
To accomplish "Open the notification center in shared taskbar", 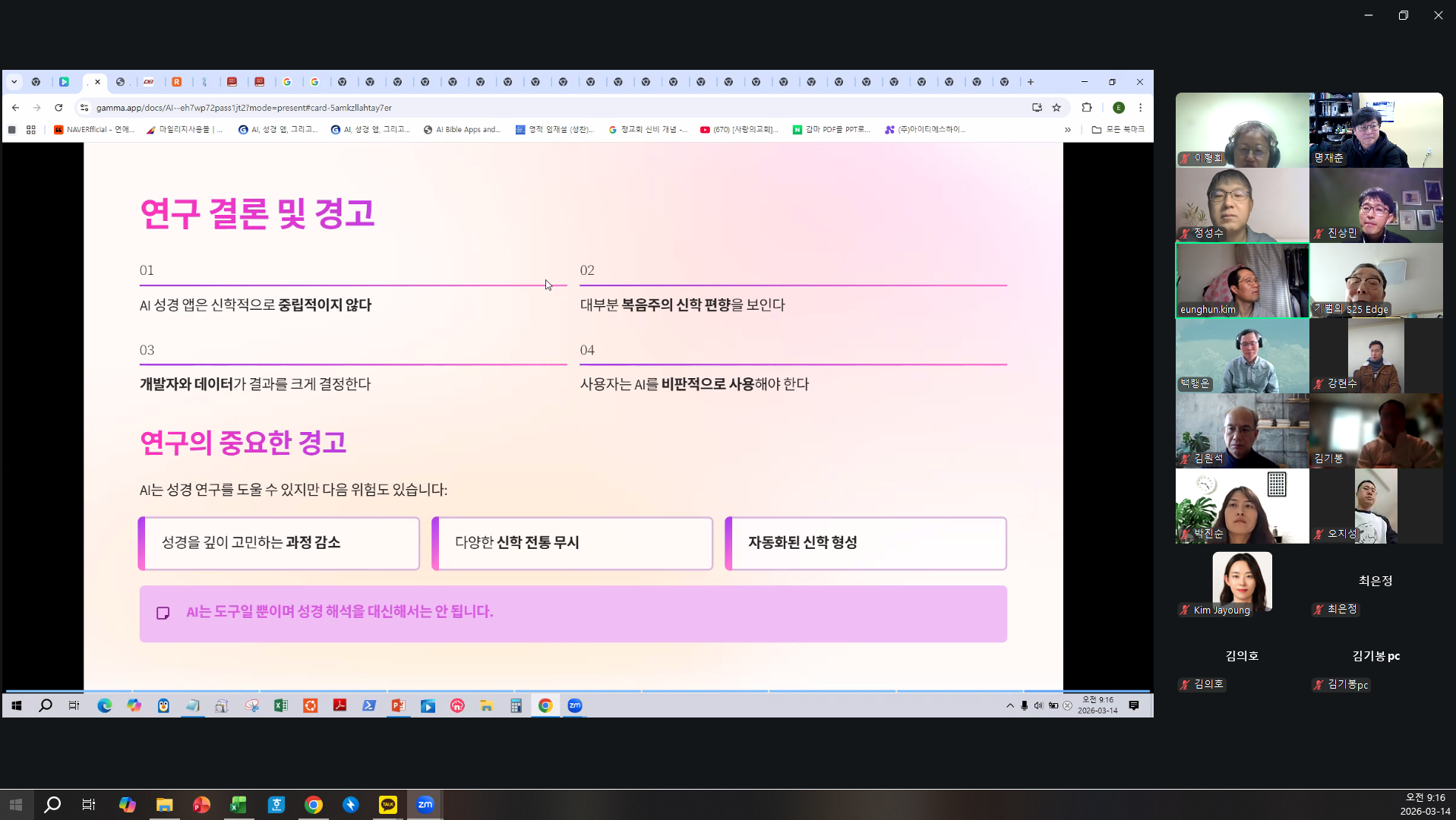I will tap(1134, 706).
